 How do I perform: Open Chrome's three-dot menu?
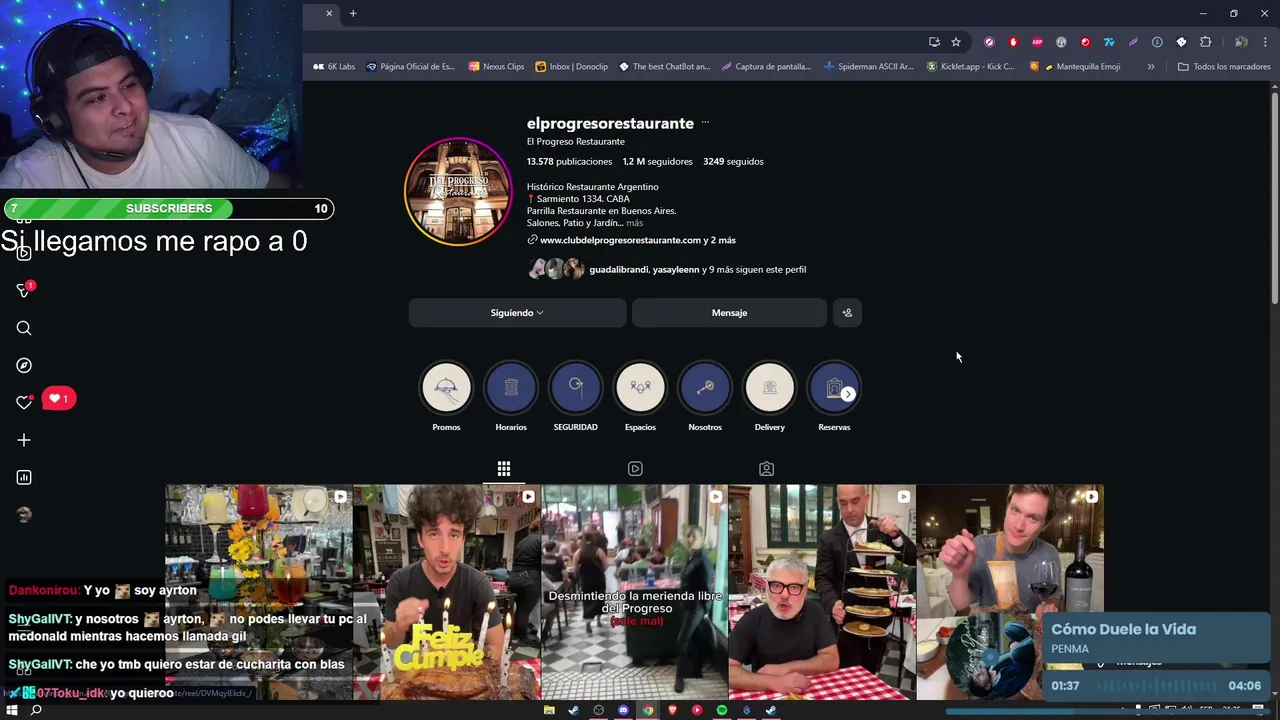(1266, 42)
